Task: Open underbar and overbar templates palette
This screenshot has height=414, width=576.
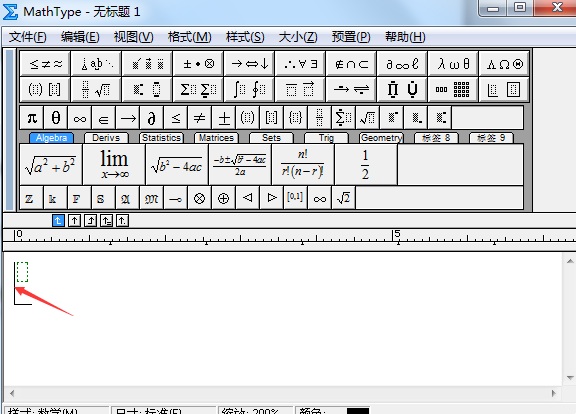Action: pyautogui.click(x=300, y=89)
